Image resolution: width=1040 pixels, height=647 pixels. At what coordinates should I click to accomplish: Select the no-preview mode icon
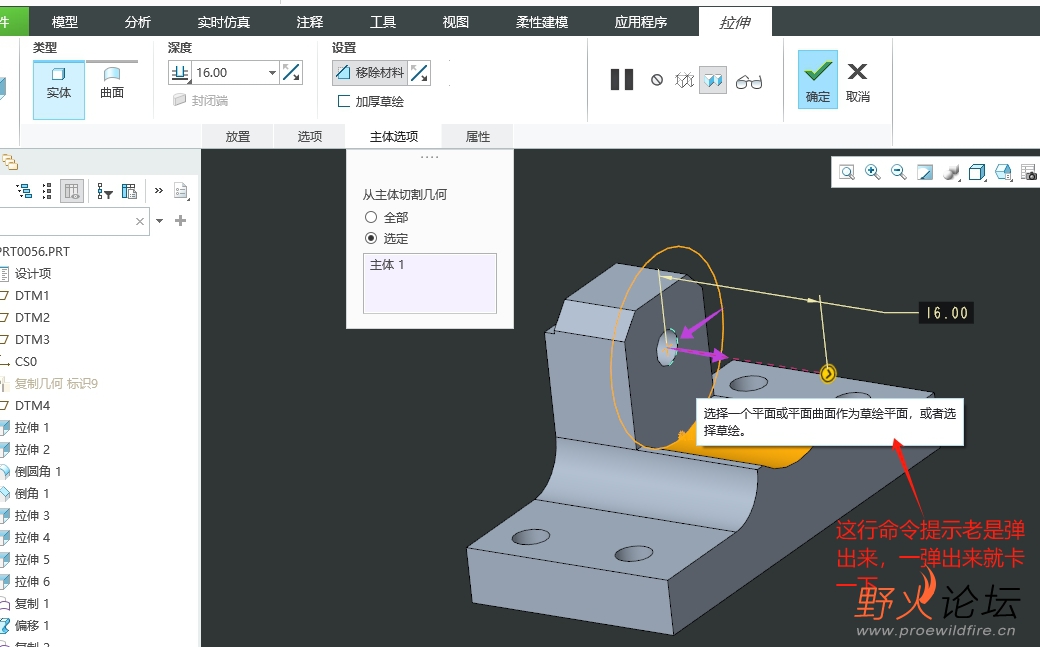point(657,80)
